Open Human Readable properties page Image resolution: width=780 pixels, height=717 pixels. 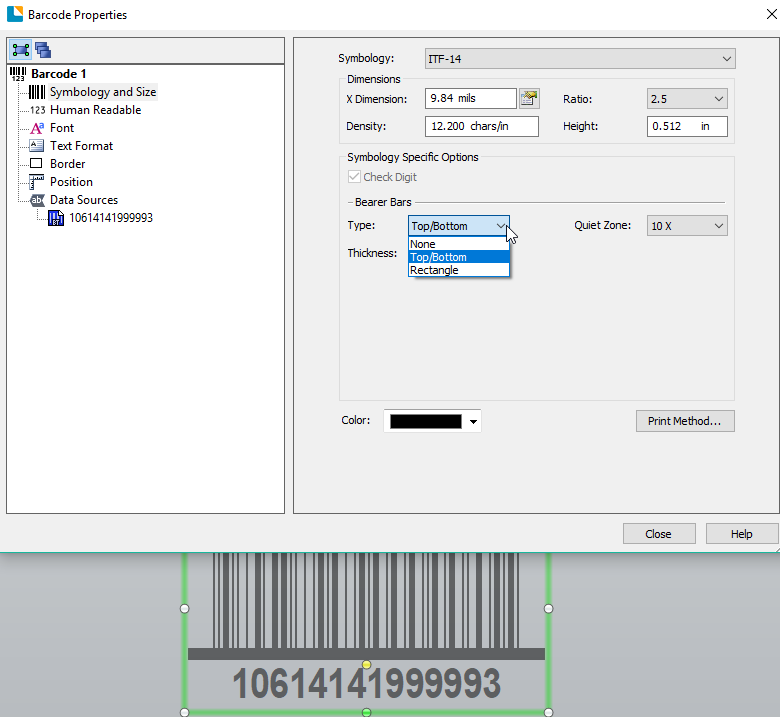point(96,110)
